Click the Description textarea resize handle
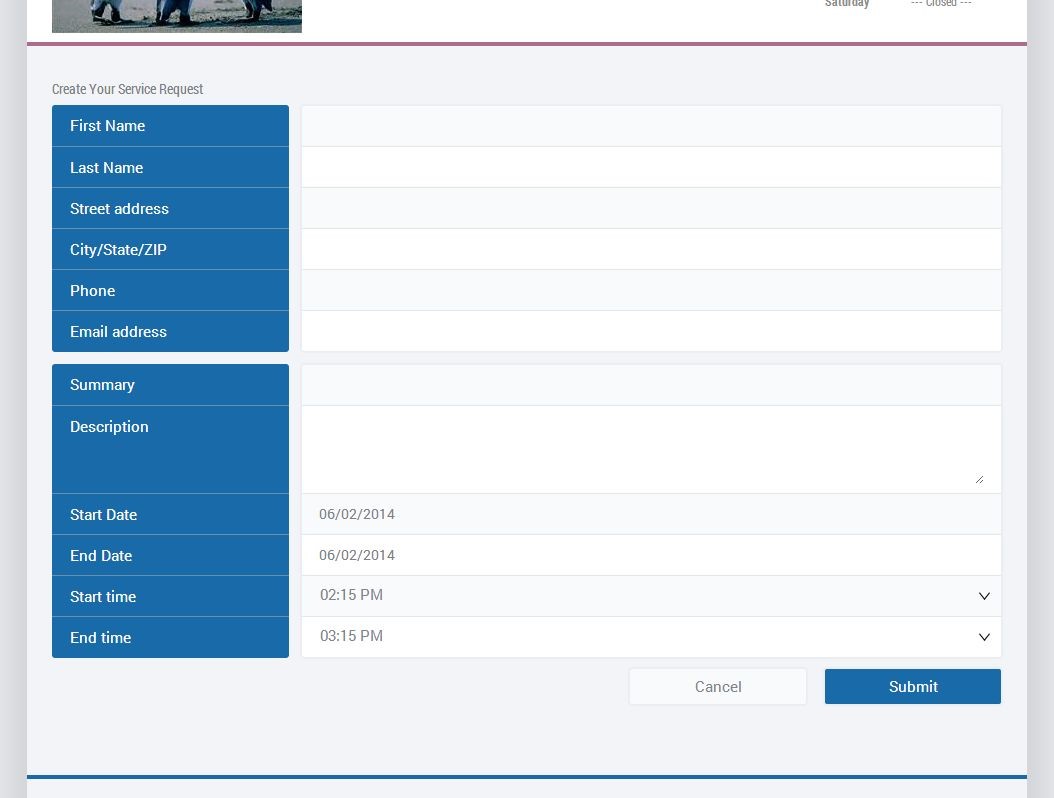The height and width of the screenshot is (798, 1054). (x=979, y=479)
